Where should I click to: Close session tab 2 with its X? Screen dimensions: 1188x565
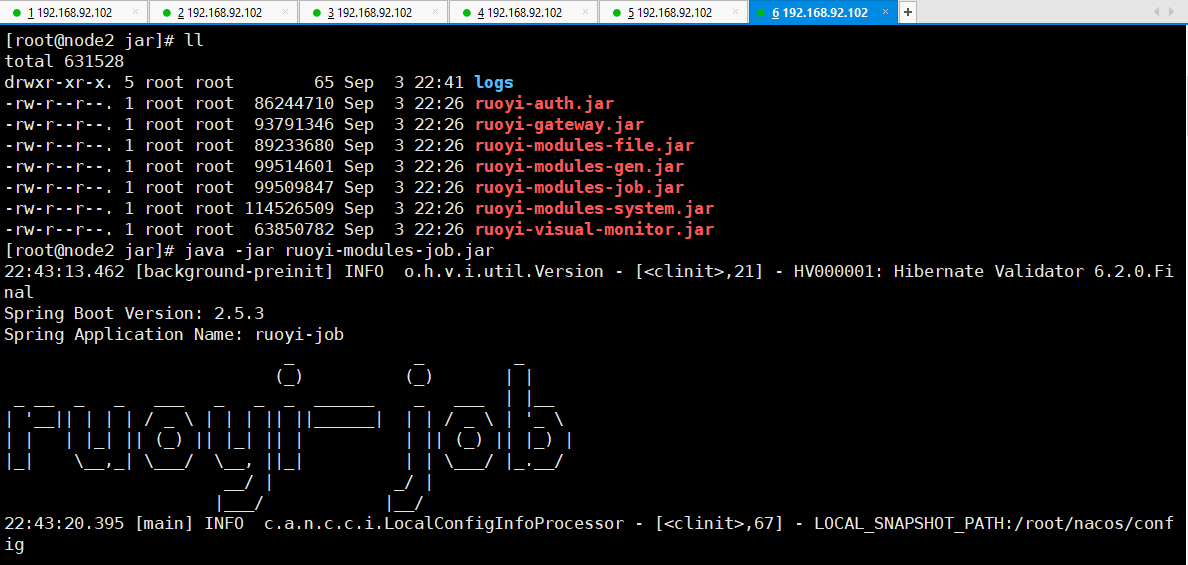[x=286, y=13]
